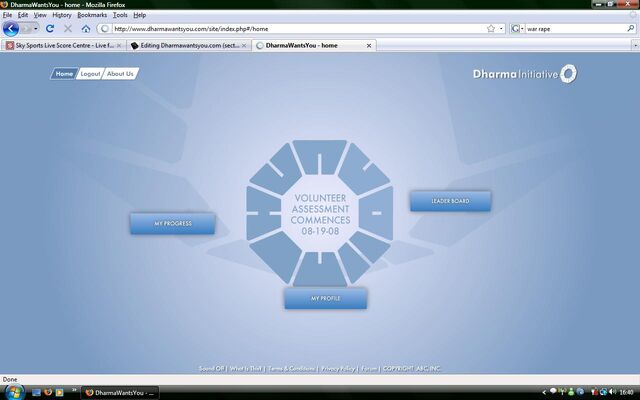
Task: Click the Copyright ABC, Inc text
Action: click(x=411, y=369)
